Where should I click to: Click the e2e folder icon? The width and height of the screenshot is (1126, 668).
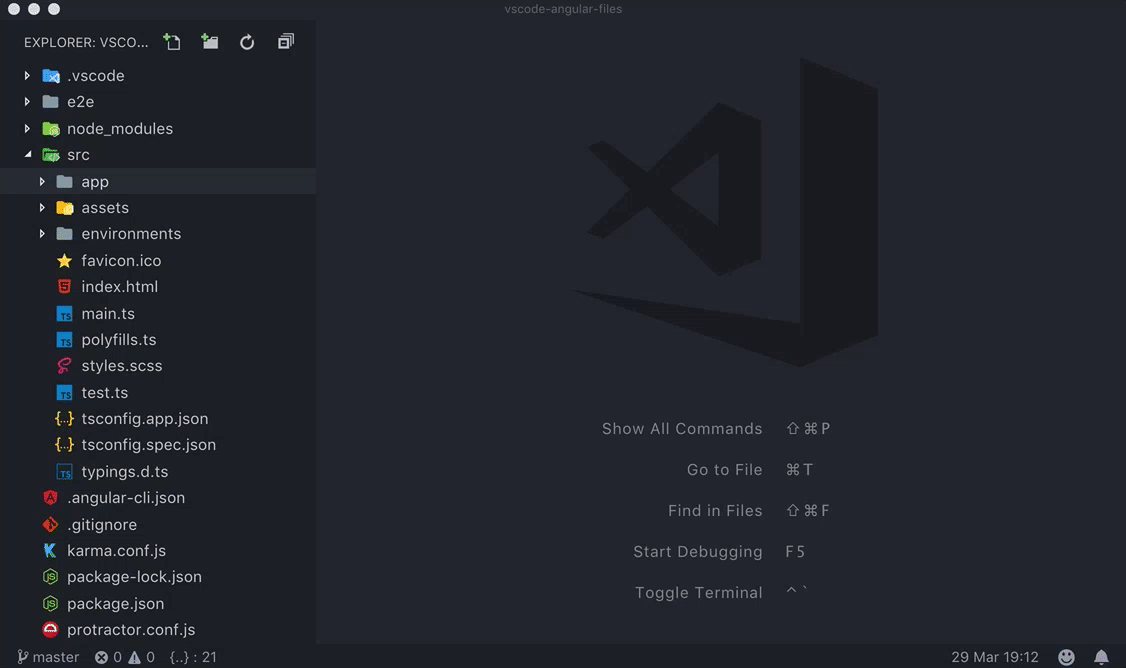point(50,101)
